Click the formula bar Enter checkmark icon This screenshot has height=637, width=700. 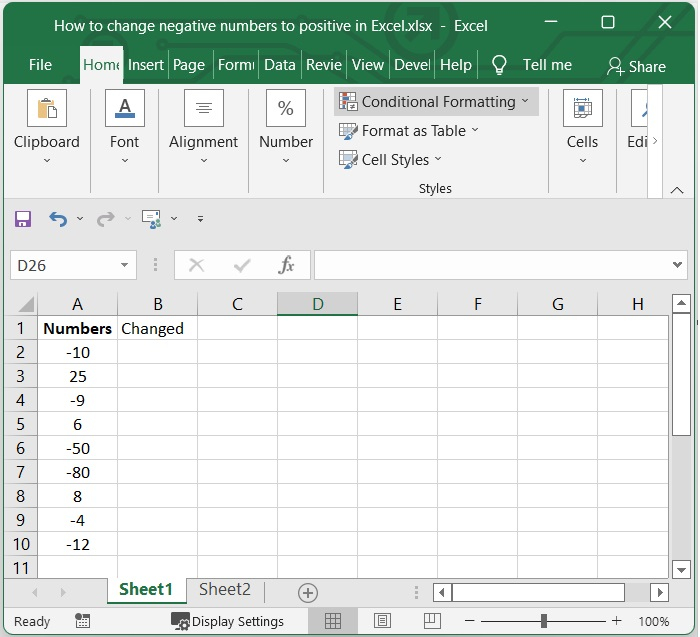(x=242, y=265)
